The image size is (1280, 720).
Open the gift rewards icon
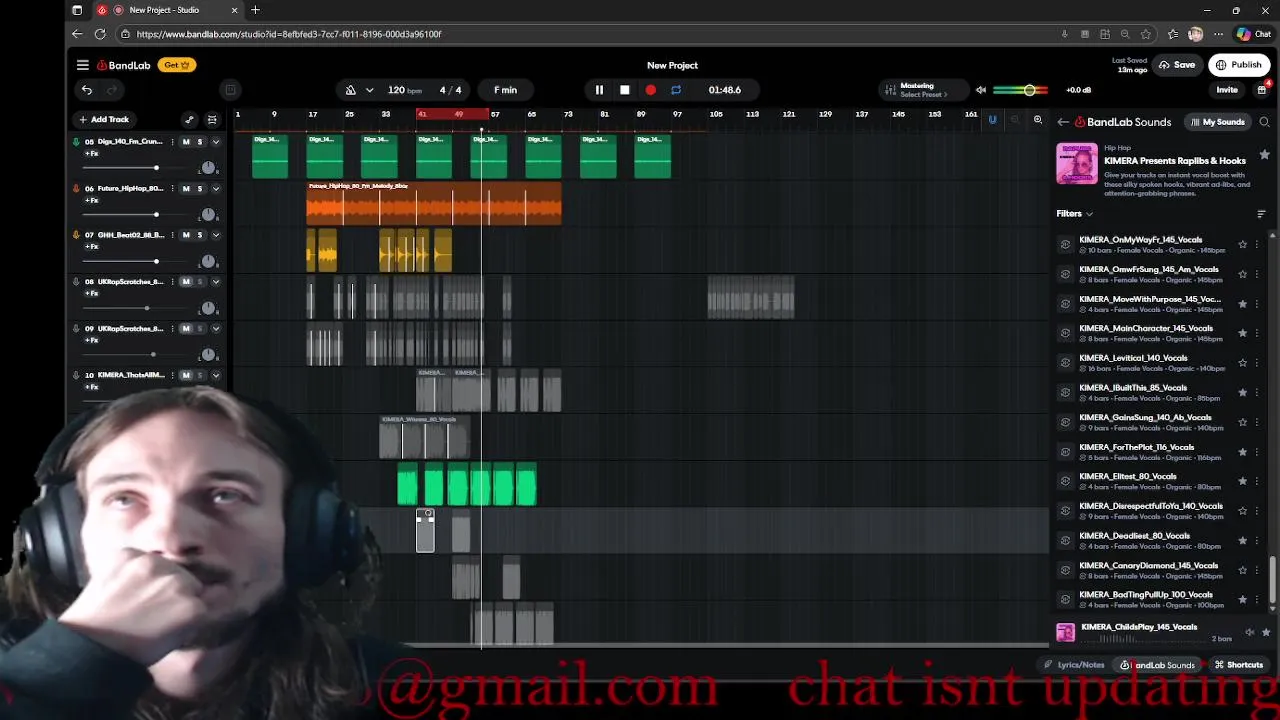tap(1262, 89)
